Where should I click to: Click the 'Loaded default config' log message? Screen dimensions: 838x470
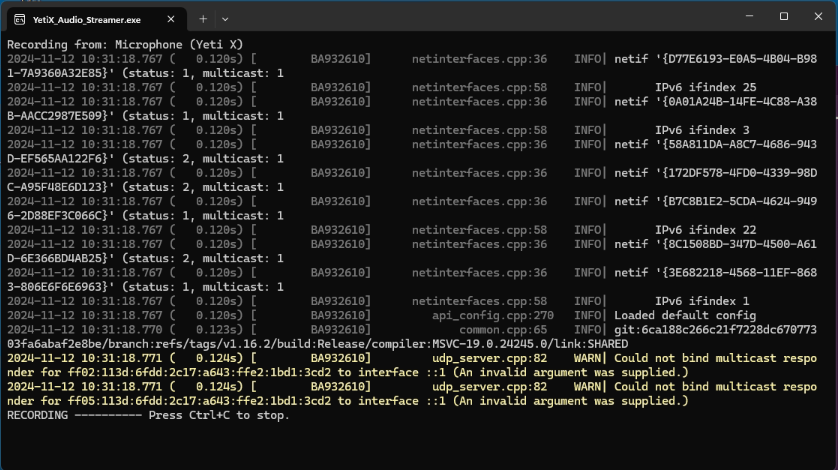pos(685,315)
